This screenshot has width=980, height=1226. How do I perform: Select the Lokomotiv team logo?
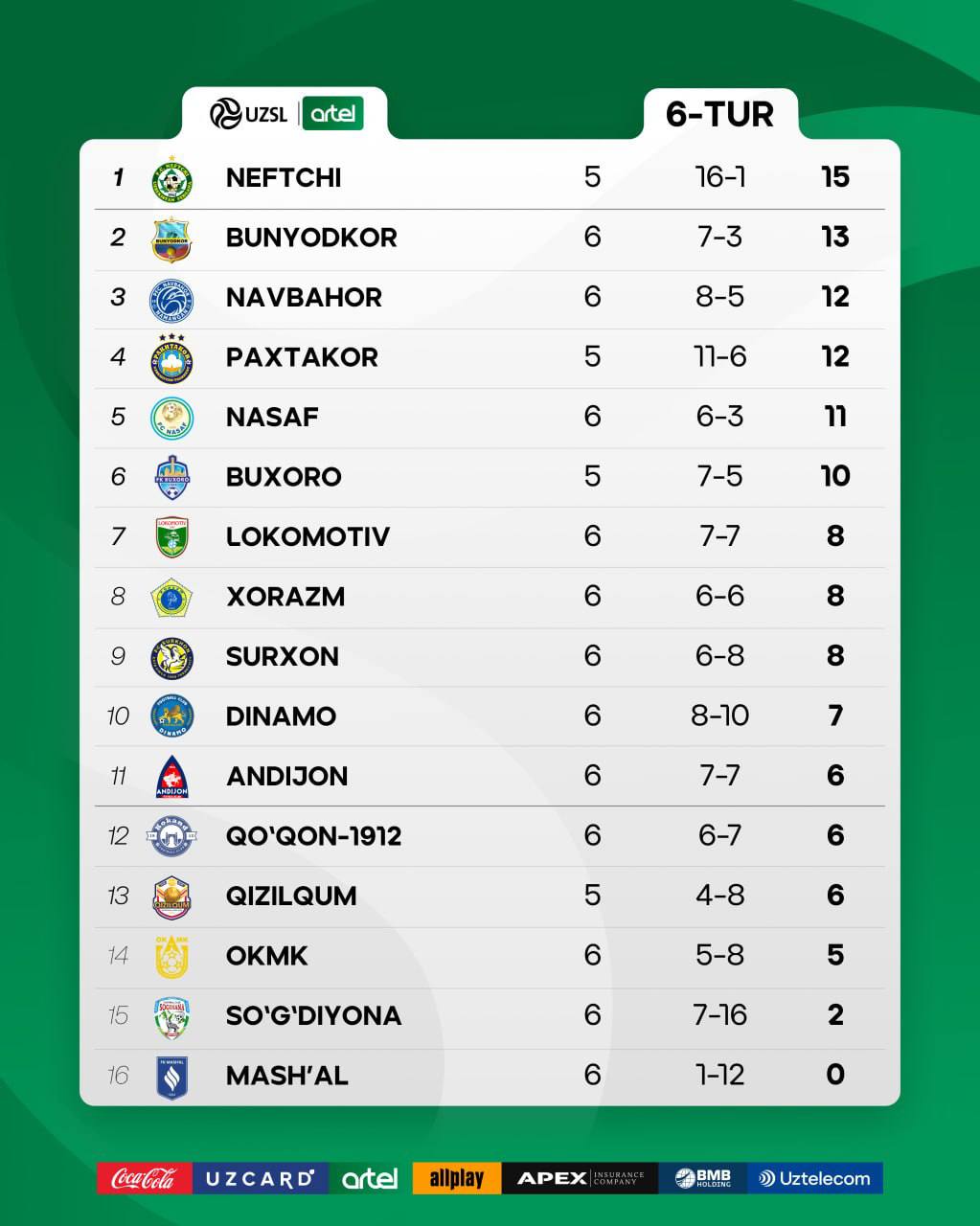[x=172, y=537]
